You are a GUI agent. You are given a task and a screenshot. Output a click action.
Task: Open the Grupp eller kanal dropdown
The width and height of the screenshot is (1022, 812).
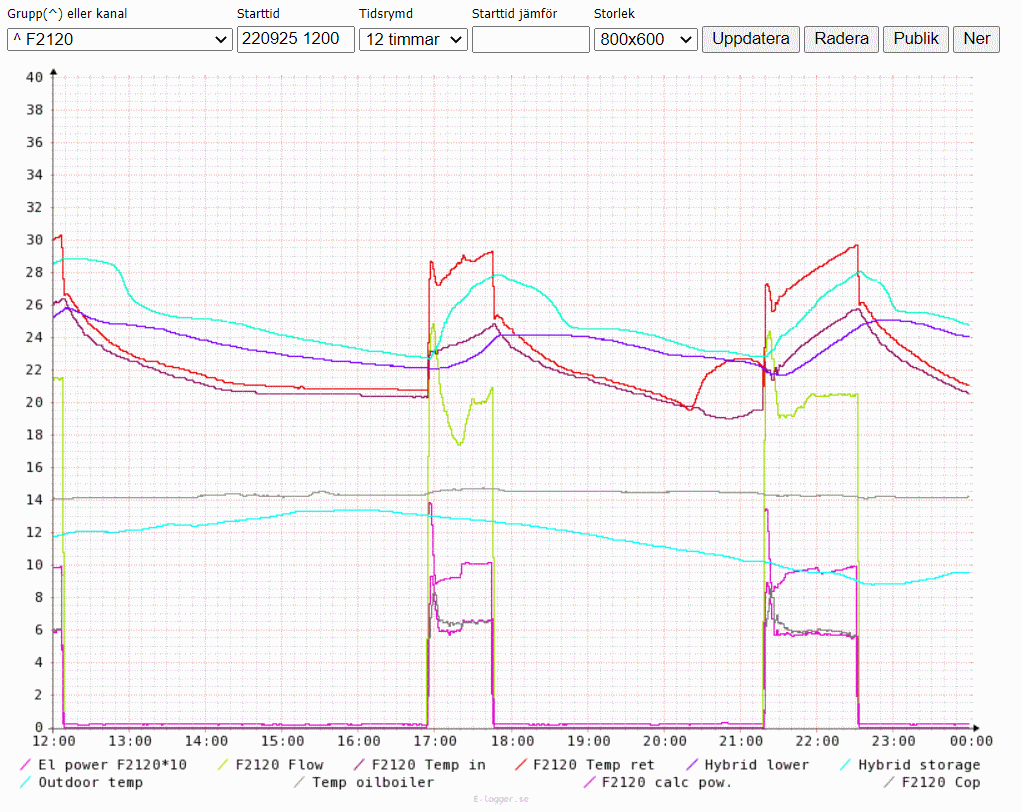pyautogui.click(x=119, y=39)
